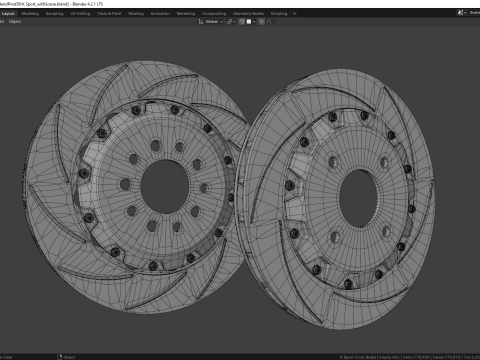Click the snap increment grid icon
Viewport: 480px width, 360px height.
click(x=249, y=22)
